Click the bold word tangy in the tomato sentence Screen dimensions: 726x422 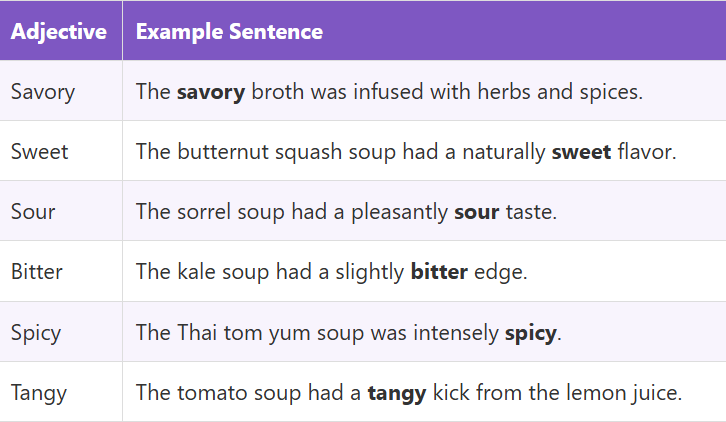(x=397, y=393)
